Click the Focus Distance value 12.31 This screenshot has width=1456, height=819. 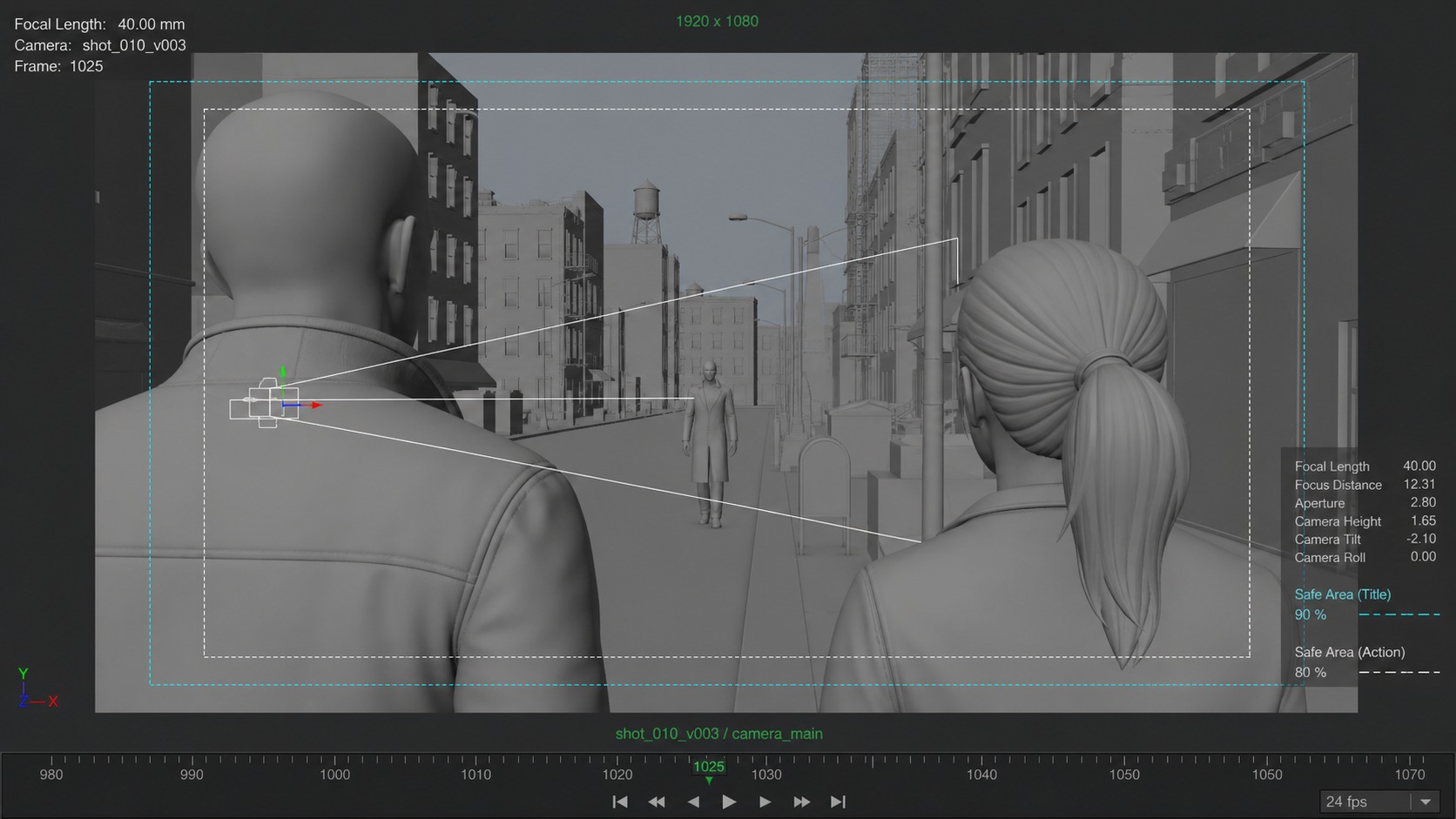click(1419, 484)
